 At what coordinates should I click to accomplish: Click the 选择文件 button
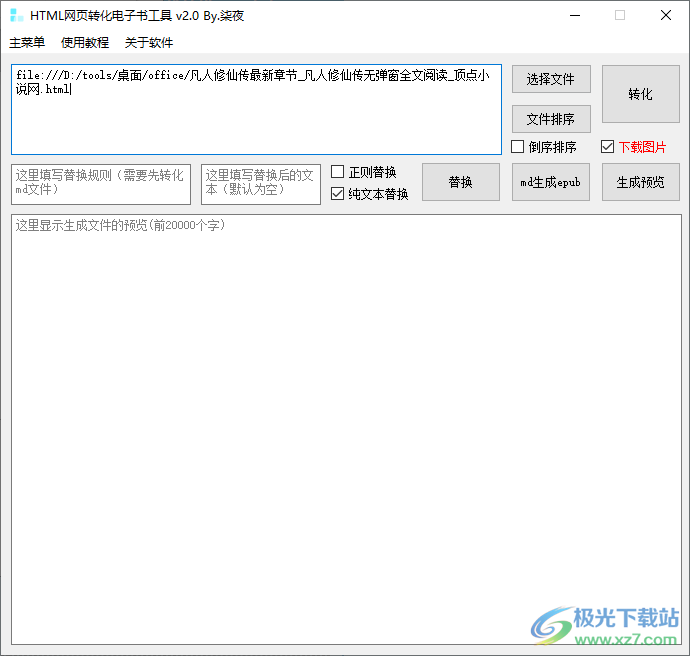point(551,79)
